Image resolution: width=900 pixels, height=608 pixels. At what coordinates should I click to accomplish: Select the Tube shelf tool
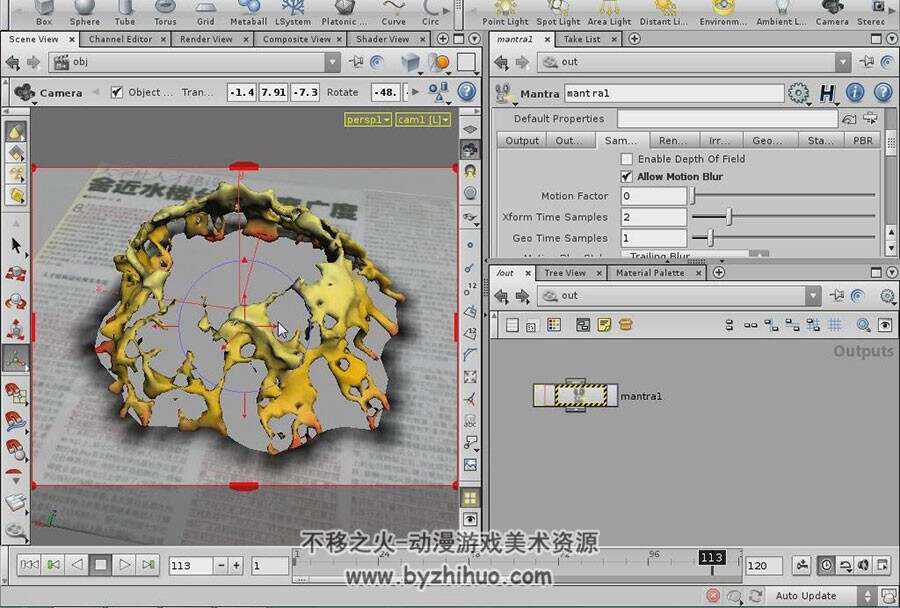(x=125, y=13)
